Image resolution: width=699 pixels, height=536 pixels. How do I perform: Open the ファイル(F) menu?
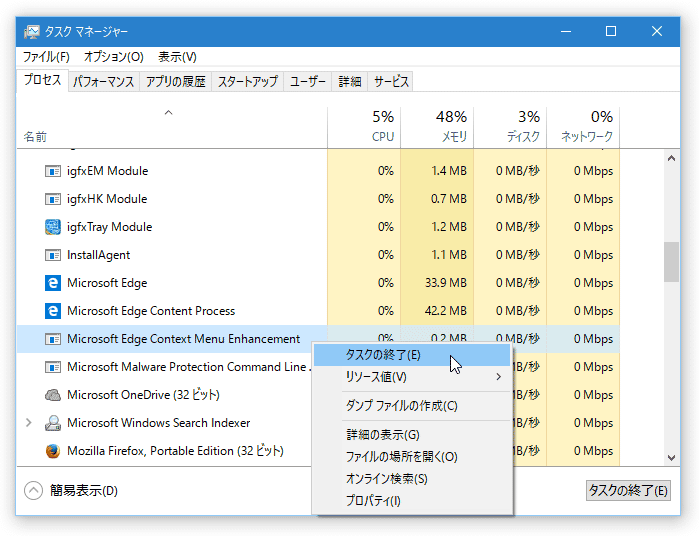pos(46,57)
